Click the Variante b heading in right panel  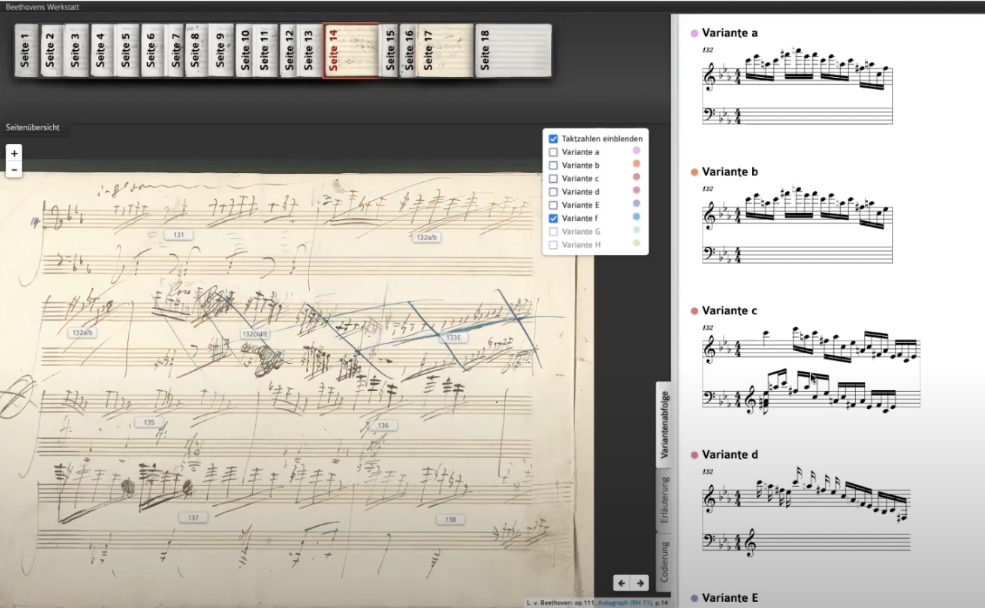[x=729, y=171]
